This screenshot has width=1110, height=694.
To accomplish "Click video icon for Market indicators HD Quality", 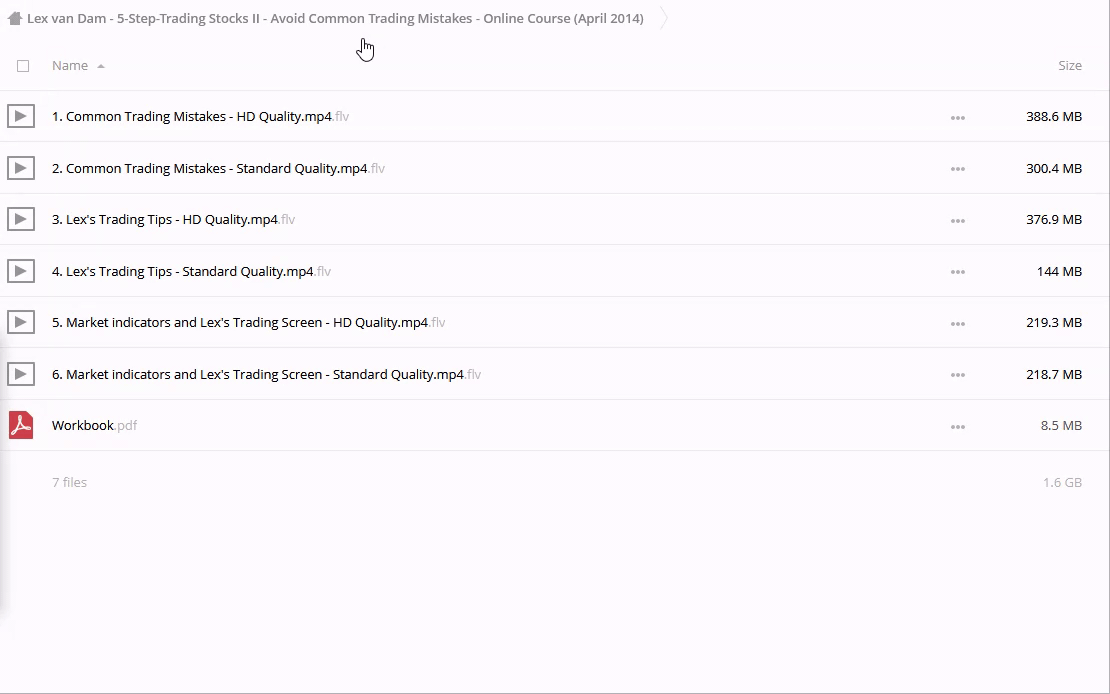I will click(x=21, y=322).
